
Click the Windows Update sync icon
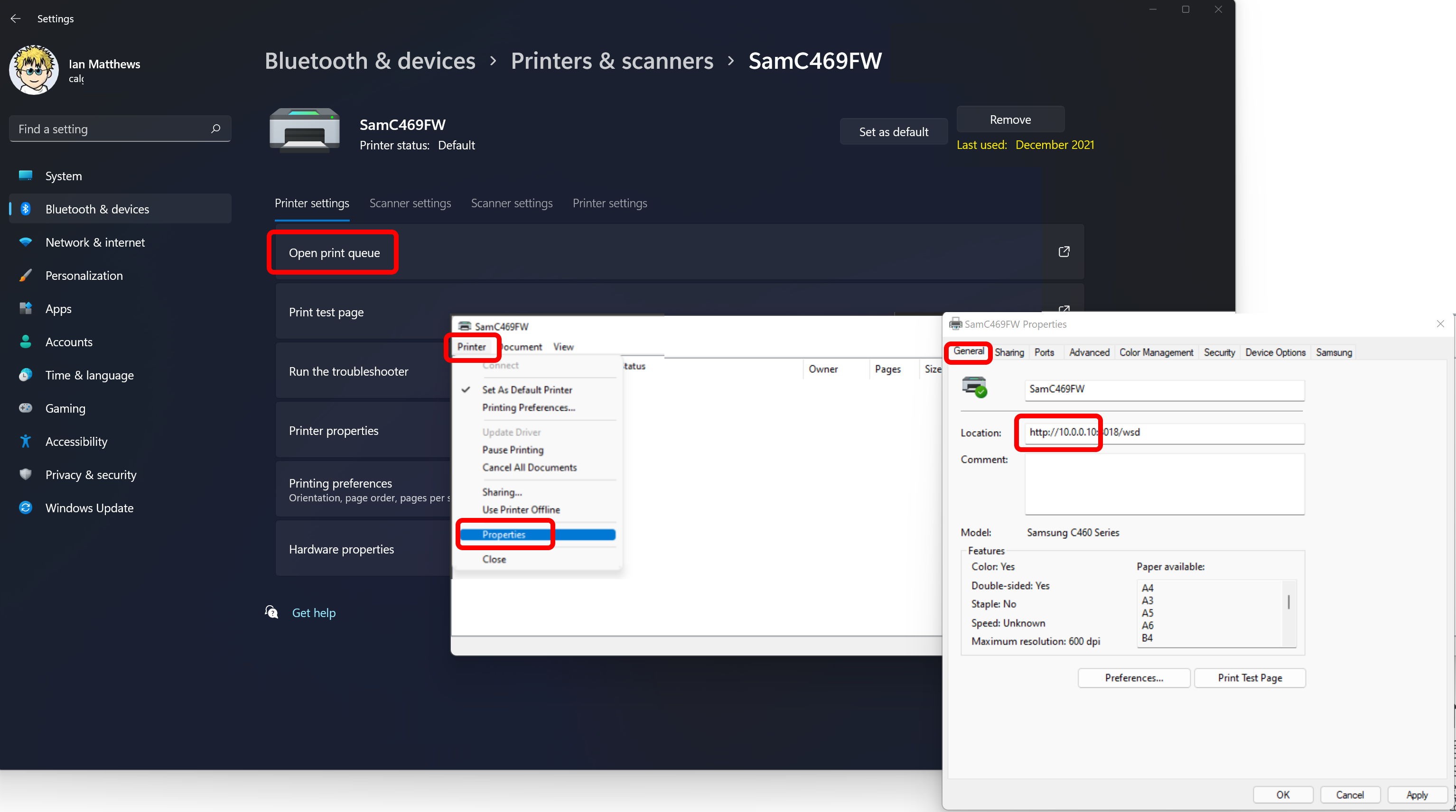[x=26, y=507]
